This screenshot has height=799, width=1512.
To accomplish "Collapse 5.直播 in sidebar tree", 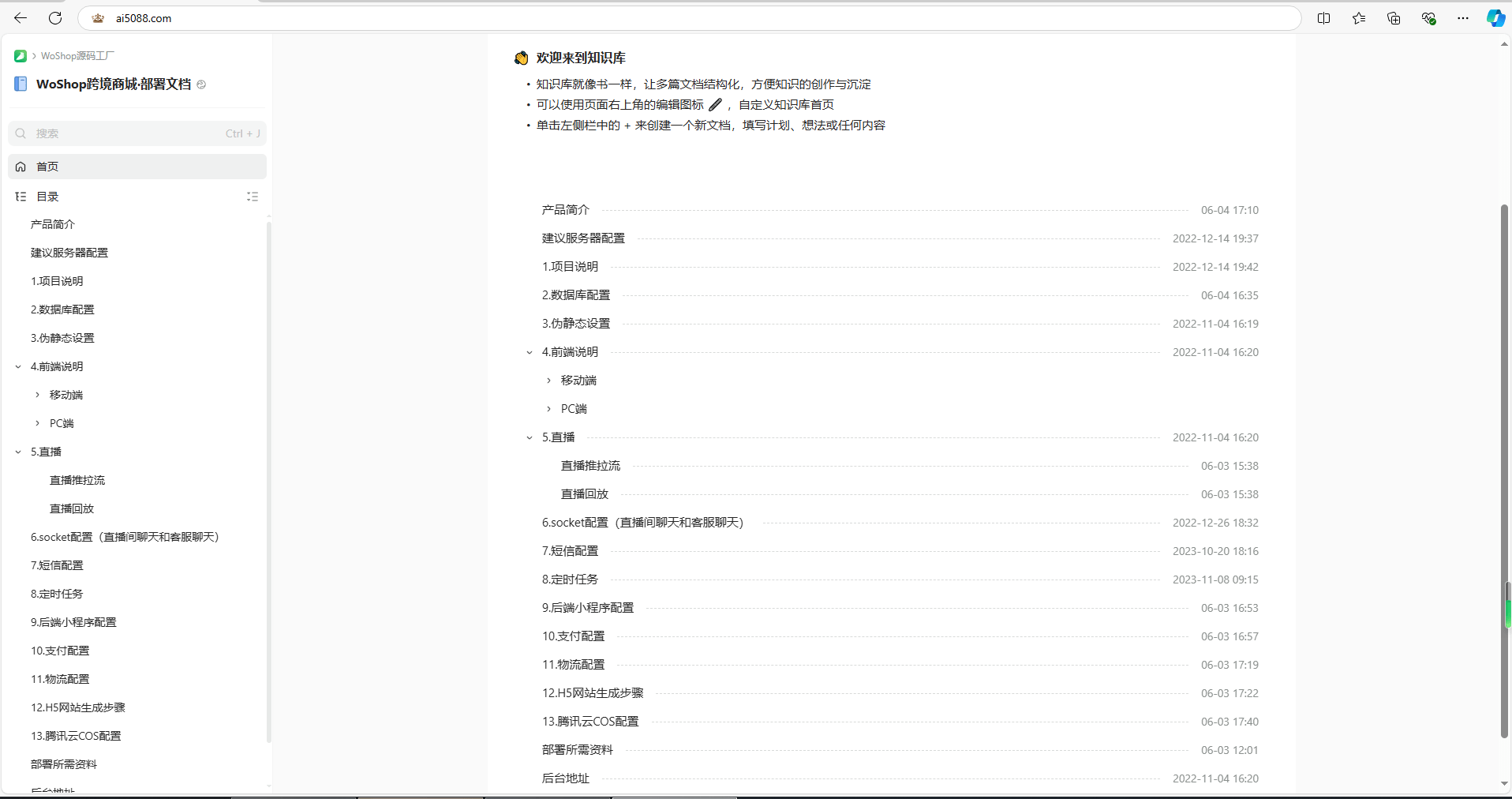I will (x=18, y=452).
